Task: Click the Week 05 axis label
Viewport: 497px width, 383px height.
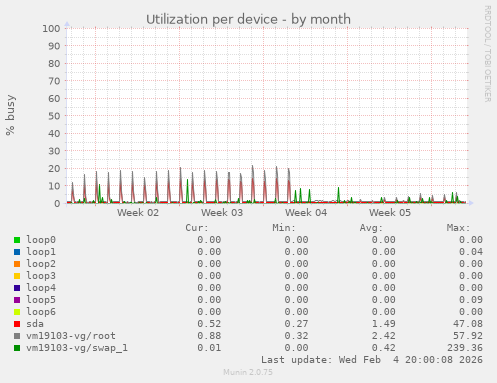Action: coord(390,213)
